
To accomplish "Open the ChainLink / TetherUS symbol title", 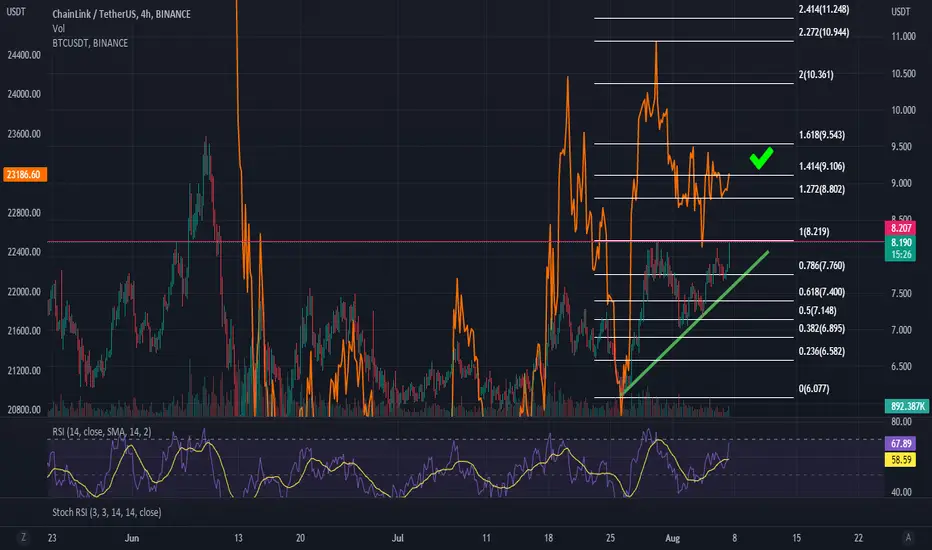I will coord(121,14).
